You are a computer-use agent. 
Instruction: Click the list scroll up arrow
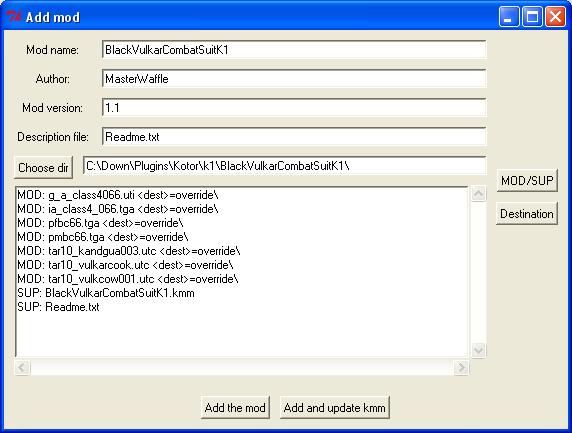coord(478,193)
